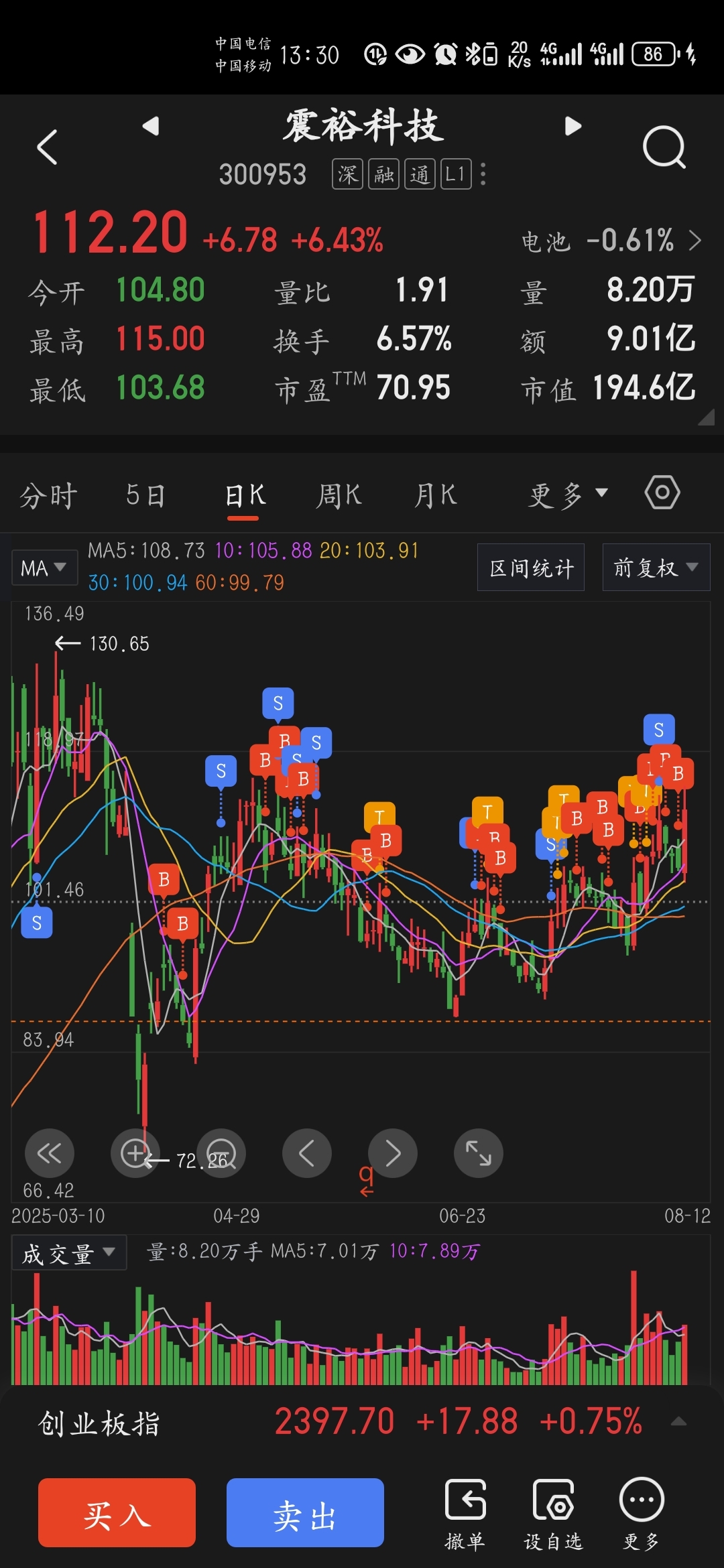Tap the MA5:108.73 indicator value
The width and height of the screenshot is (724, 1568).
pyautogui.click(x=146, y=551)
